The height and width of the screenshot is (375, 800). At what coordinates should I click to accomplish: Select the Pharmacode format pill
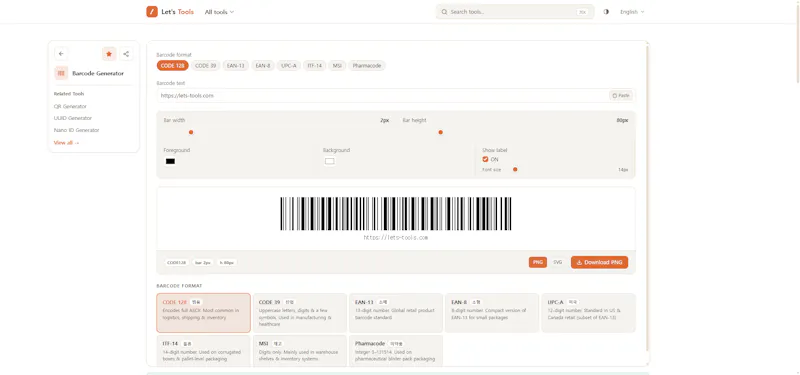(367, 65)
